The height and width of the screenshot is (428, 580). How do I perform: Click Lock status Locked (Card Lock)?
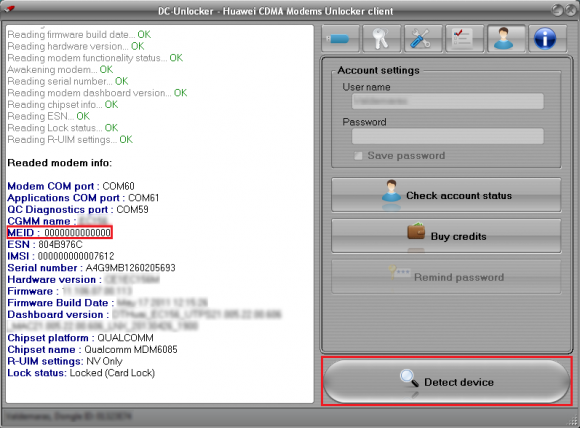(112, 373)
